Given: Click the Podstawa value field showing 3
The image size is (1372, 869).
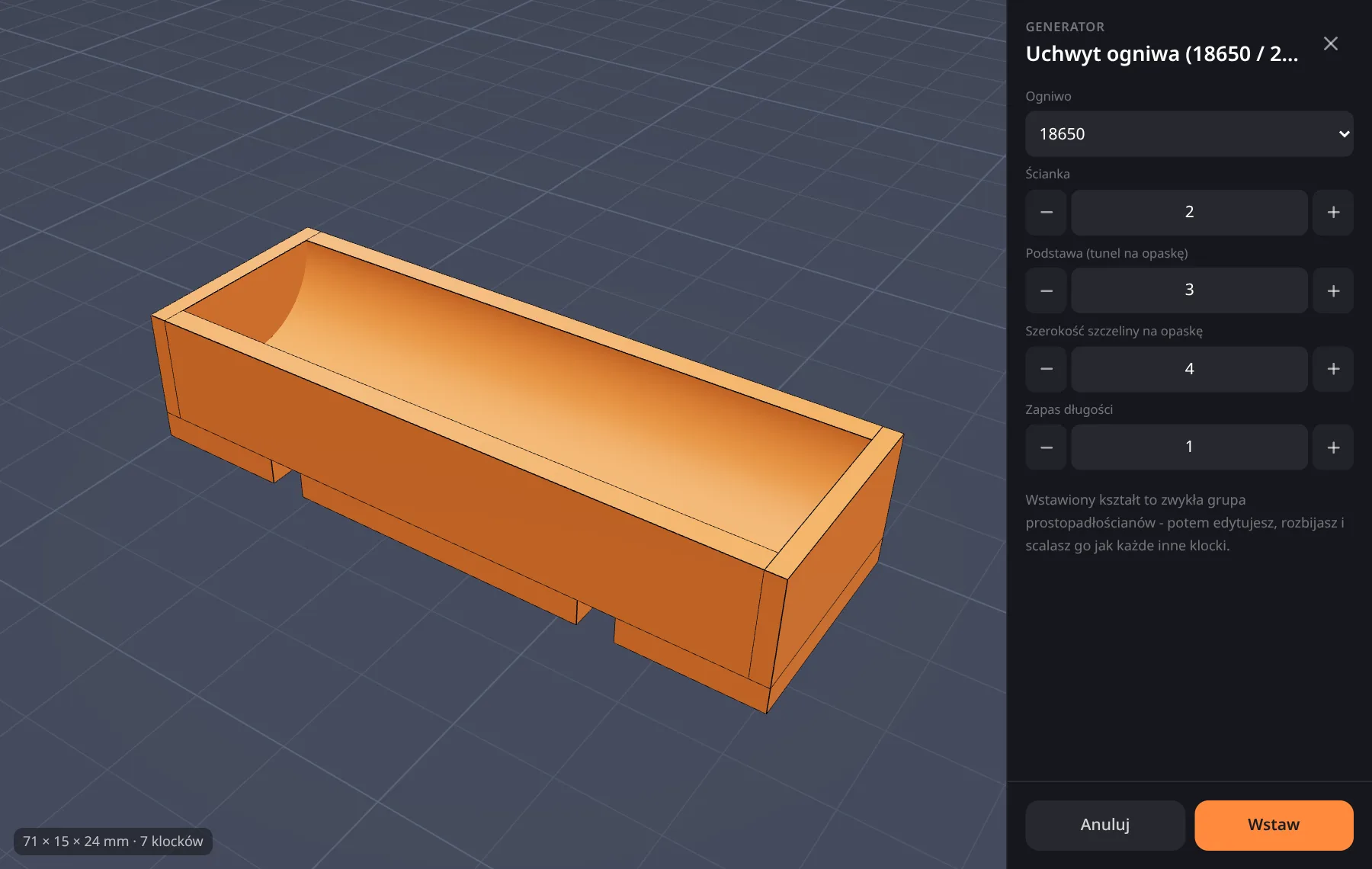Looking at the screenshot, I should [x=1189, y=290].
